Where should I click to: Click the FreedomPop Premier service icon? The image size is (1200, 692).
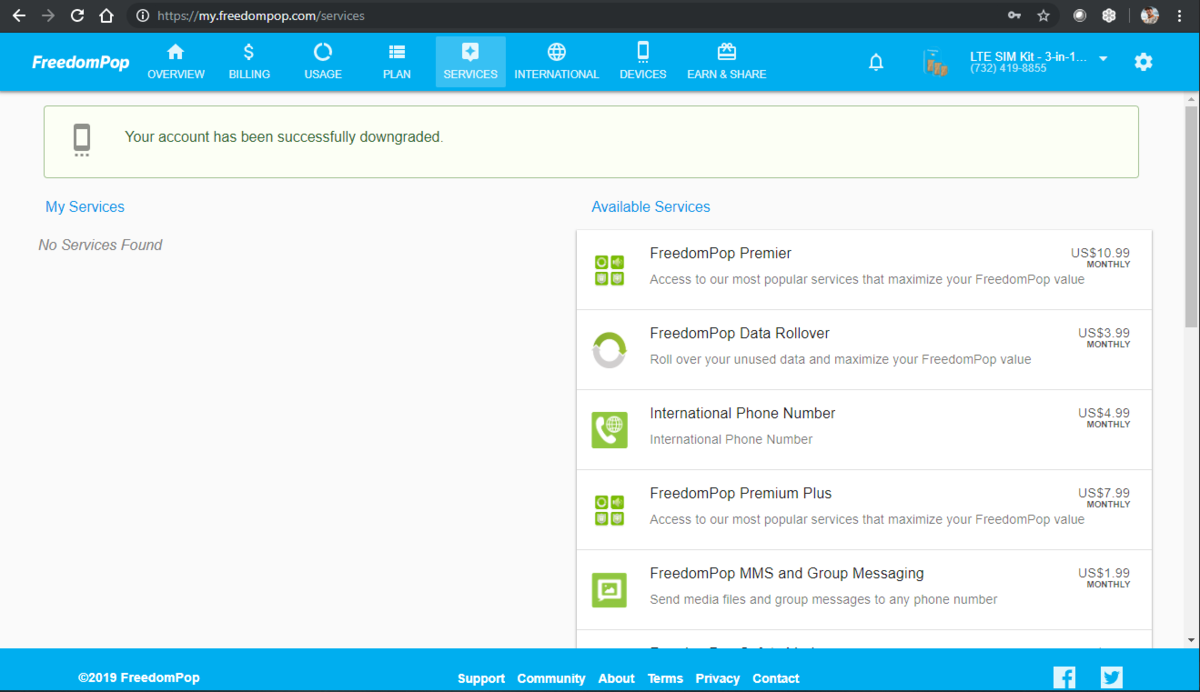pos(610,270)
